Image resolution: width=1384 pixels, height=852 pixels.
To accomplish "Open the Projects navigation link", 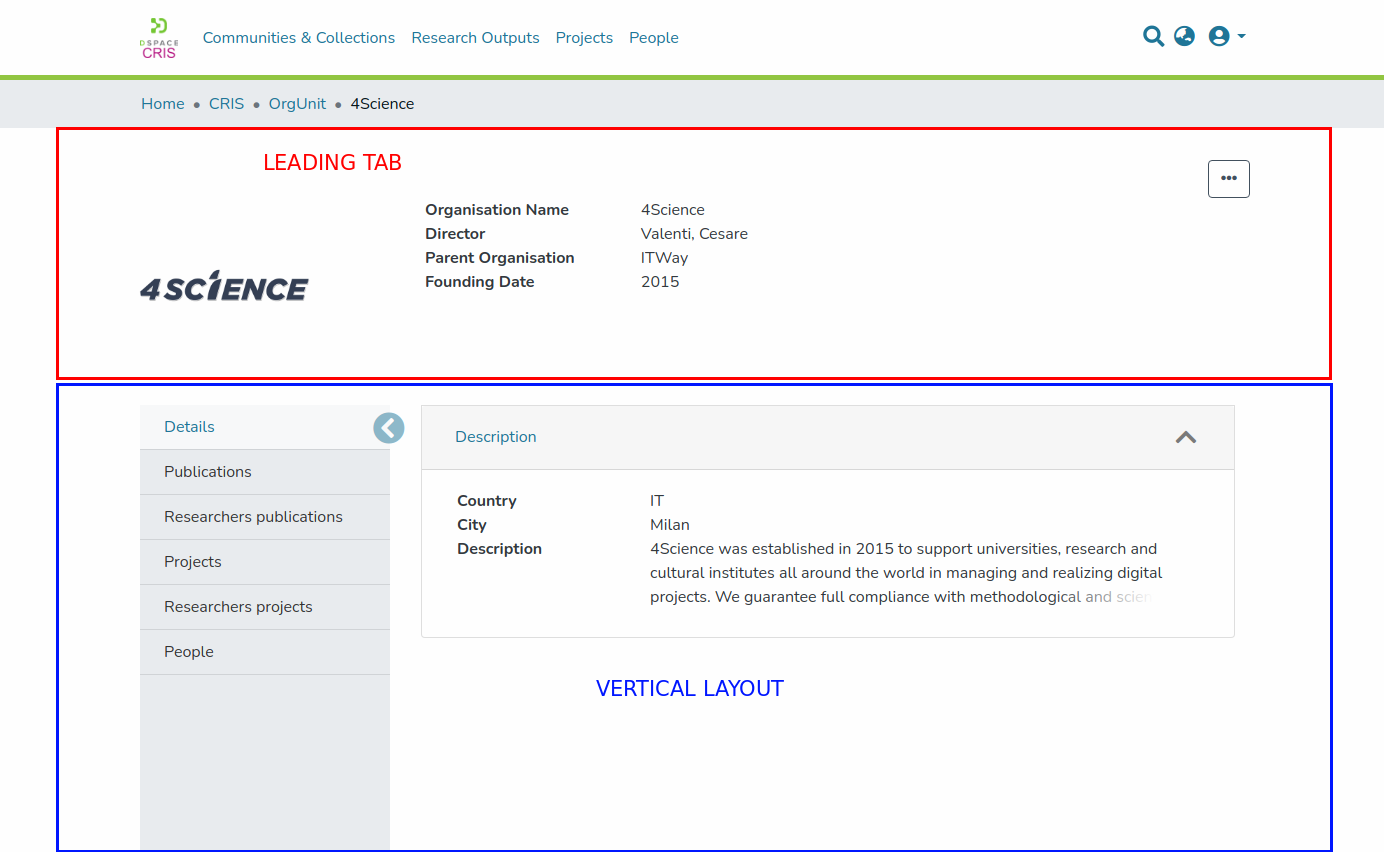I will (584, 38).
